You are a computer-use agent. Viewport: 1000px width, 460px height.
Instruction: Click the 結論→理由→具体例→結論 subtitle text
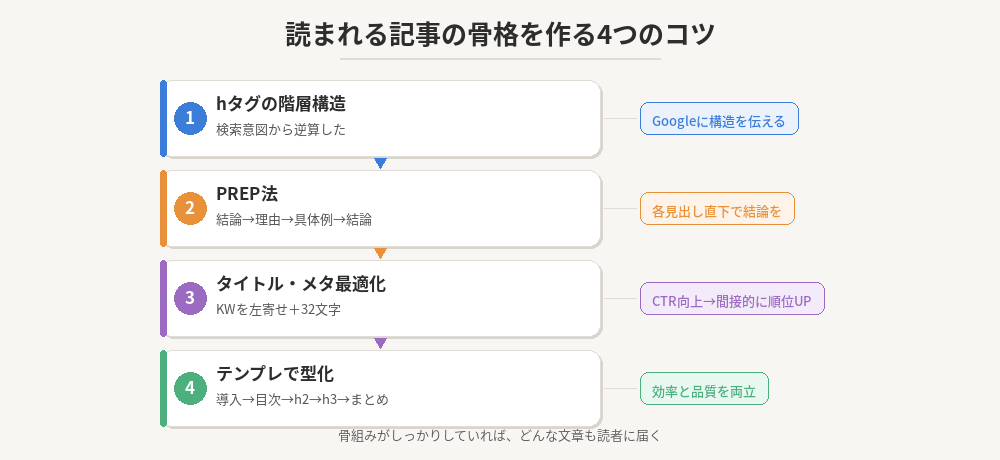pos(293,220)
